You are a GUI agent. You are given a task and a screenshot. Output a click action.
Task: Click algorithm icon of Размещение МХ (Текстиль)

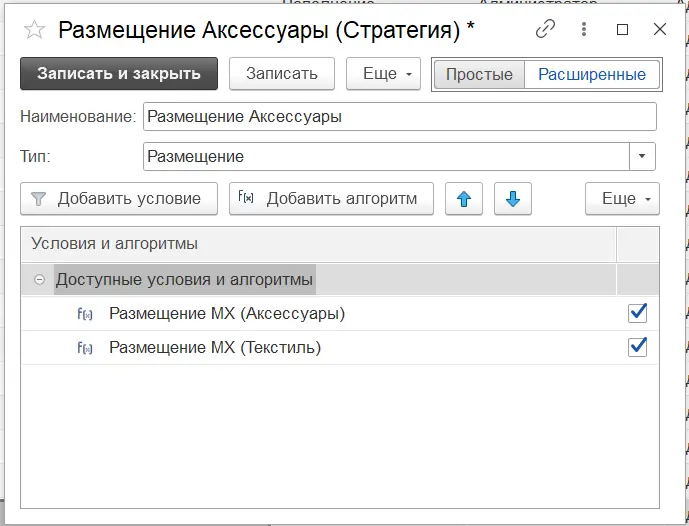85,348
